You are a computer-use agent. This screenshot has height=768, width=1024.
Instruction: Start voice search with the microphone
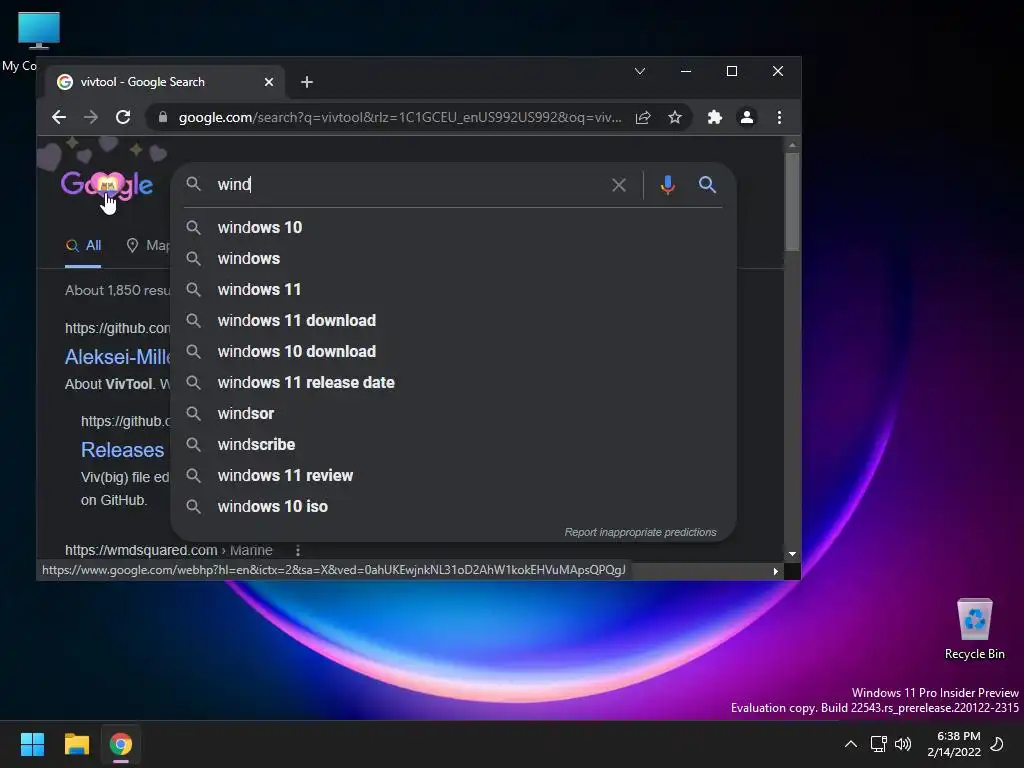click(x=667, y=185)
